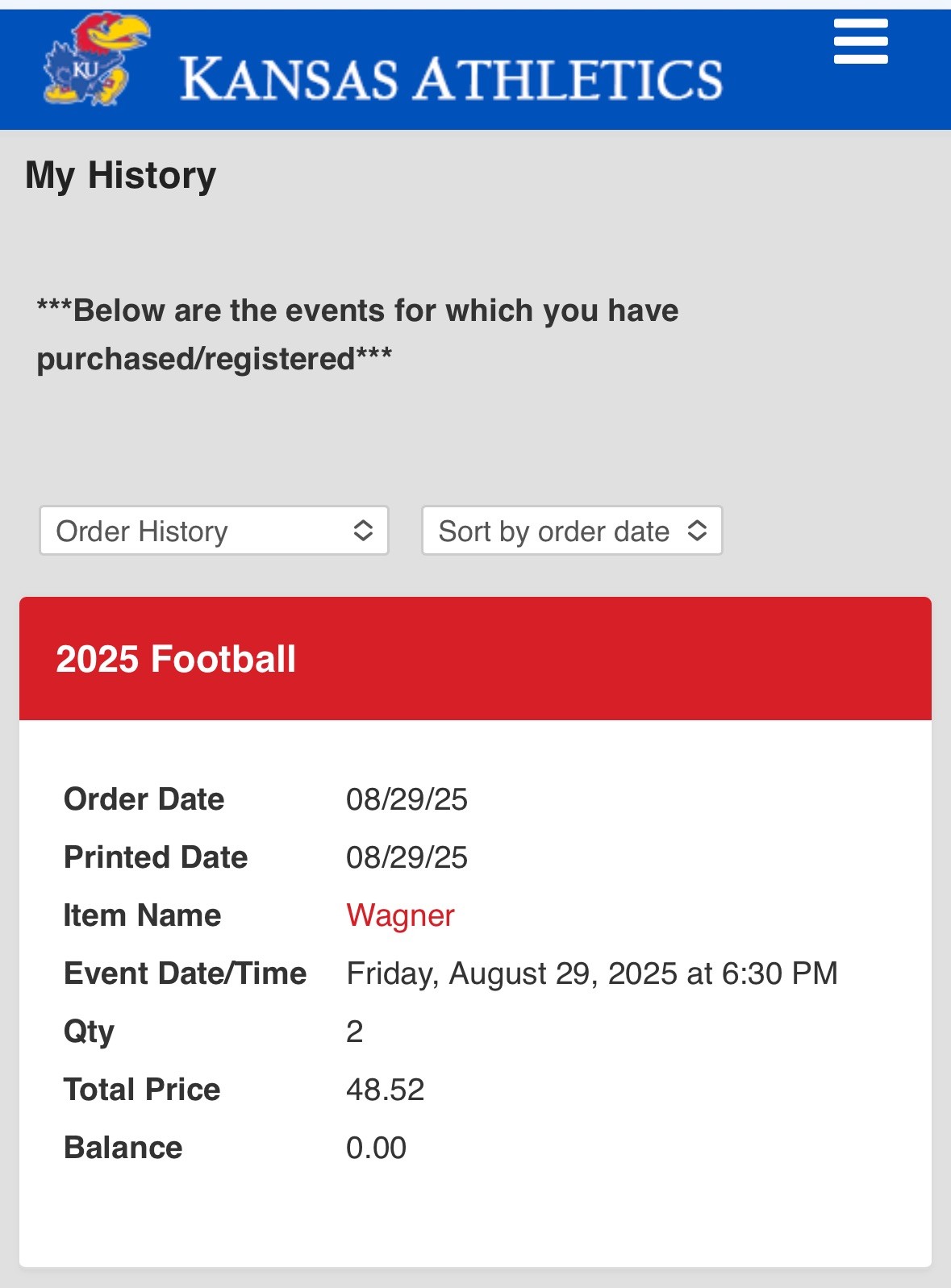The width and height of the screenshot is (951, 1288).
Task: Click the Sort by order date arrows
Action: [697, 531]
